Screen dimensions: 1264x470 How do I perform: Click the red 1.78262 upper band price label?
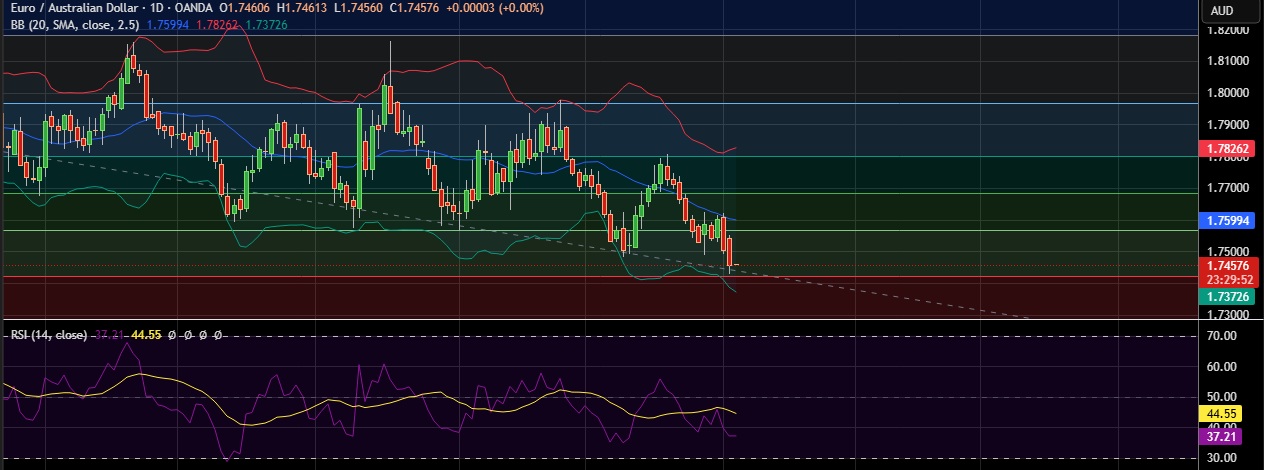[1229, 149]
